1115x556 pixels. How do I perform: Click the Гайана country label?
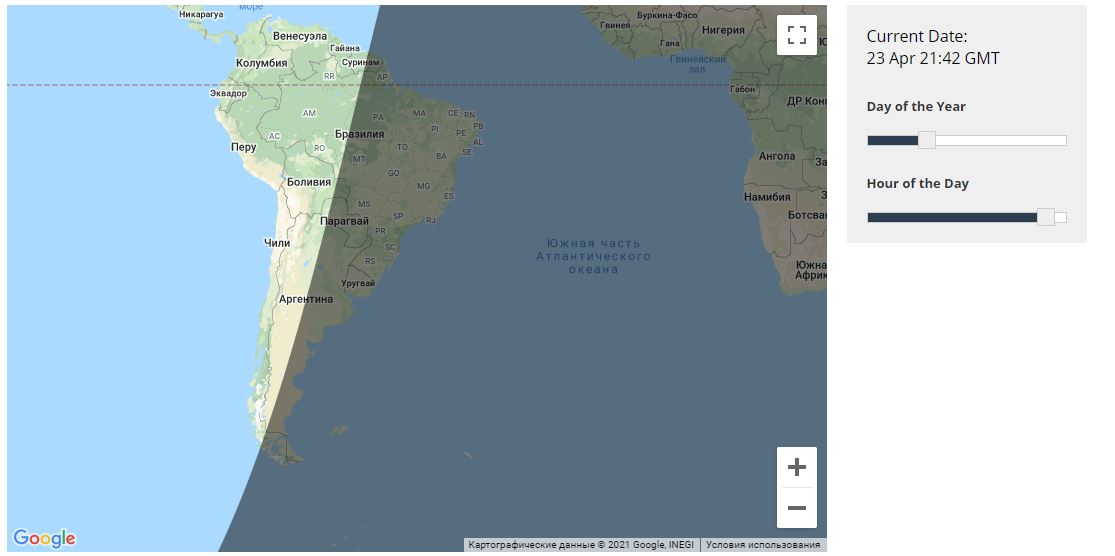pyautogui.click(x=345, y=48)
